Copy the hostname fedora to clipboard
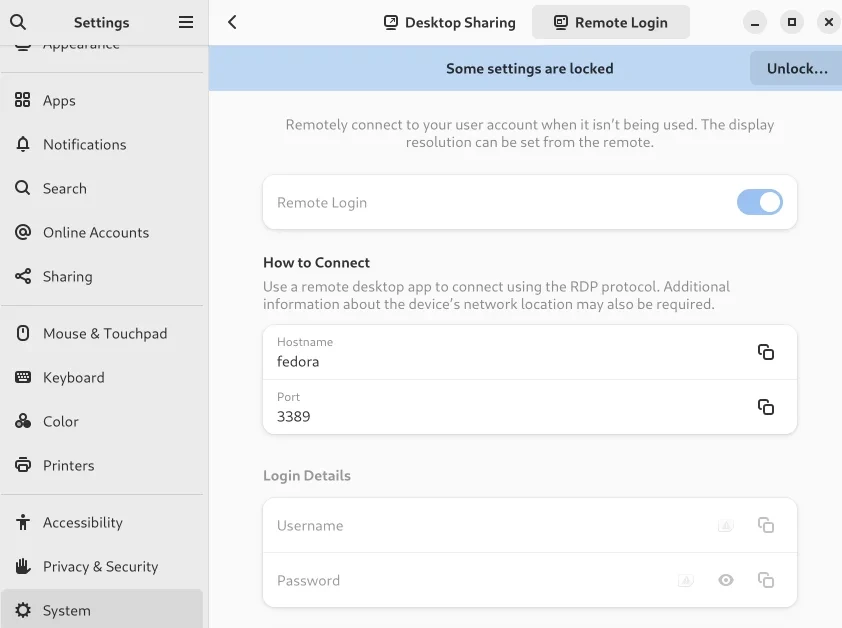The height and width of the screenshot is (628, 842). (765, 352)
